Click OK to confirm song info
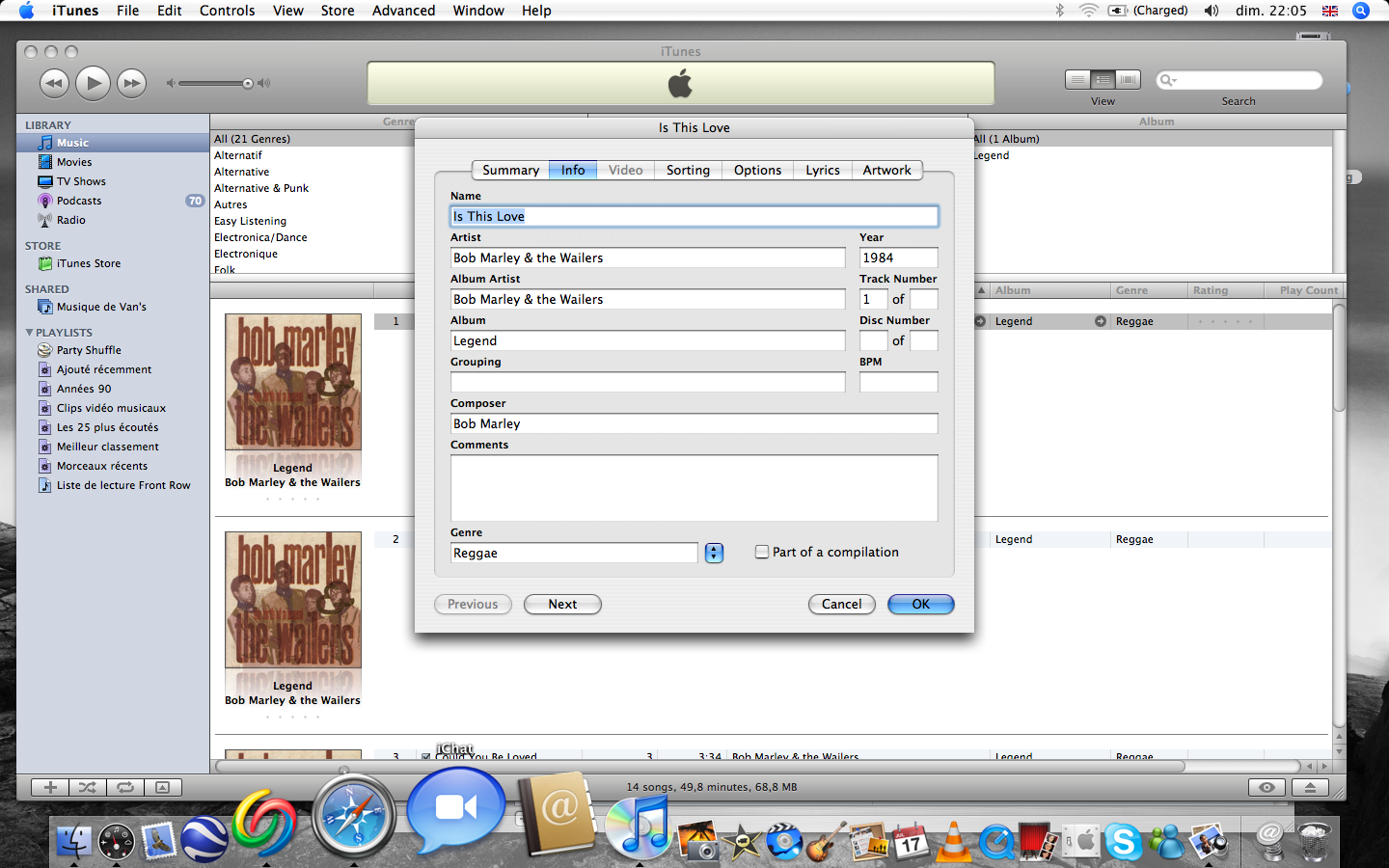Screen dimensions: 1389x868 click(x=921, y=604)
